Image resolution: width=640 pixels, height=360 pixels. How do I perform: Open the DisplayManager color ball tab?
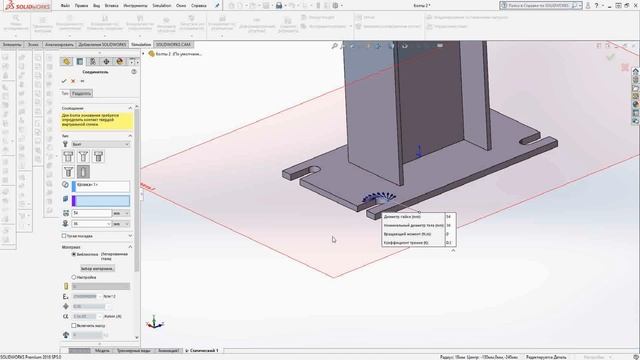120,62
